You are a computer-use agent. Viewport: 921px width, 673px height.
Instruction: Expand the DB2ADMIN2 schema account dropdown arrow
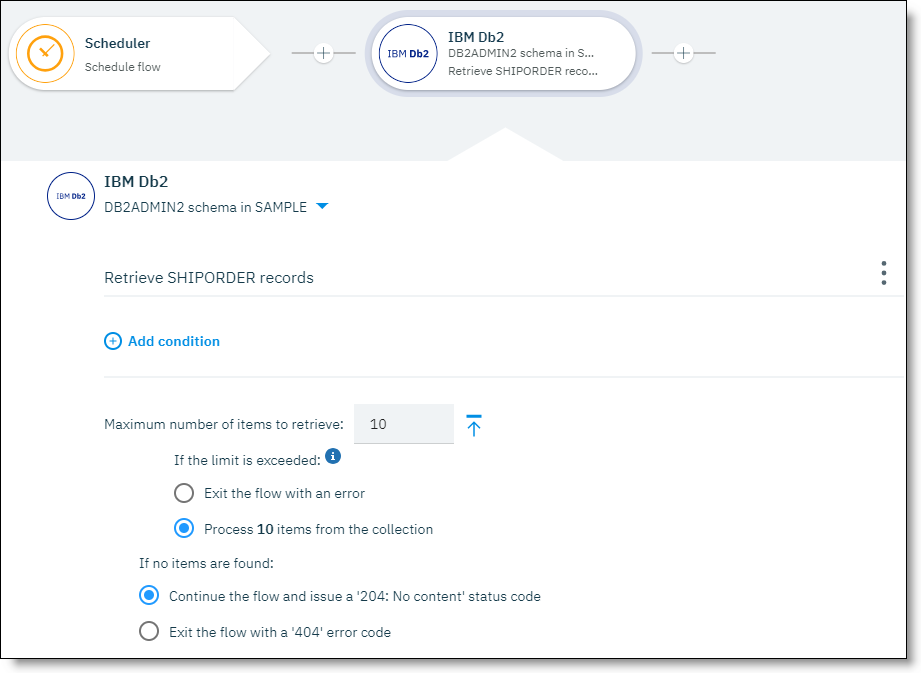click(x=322, y=207)
